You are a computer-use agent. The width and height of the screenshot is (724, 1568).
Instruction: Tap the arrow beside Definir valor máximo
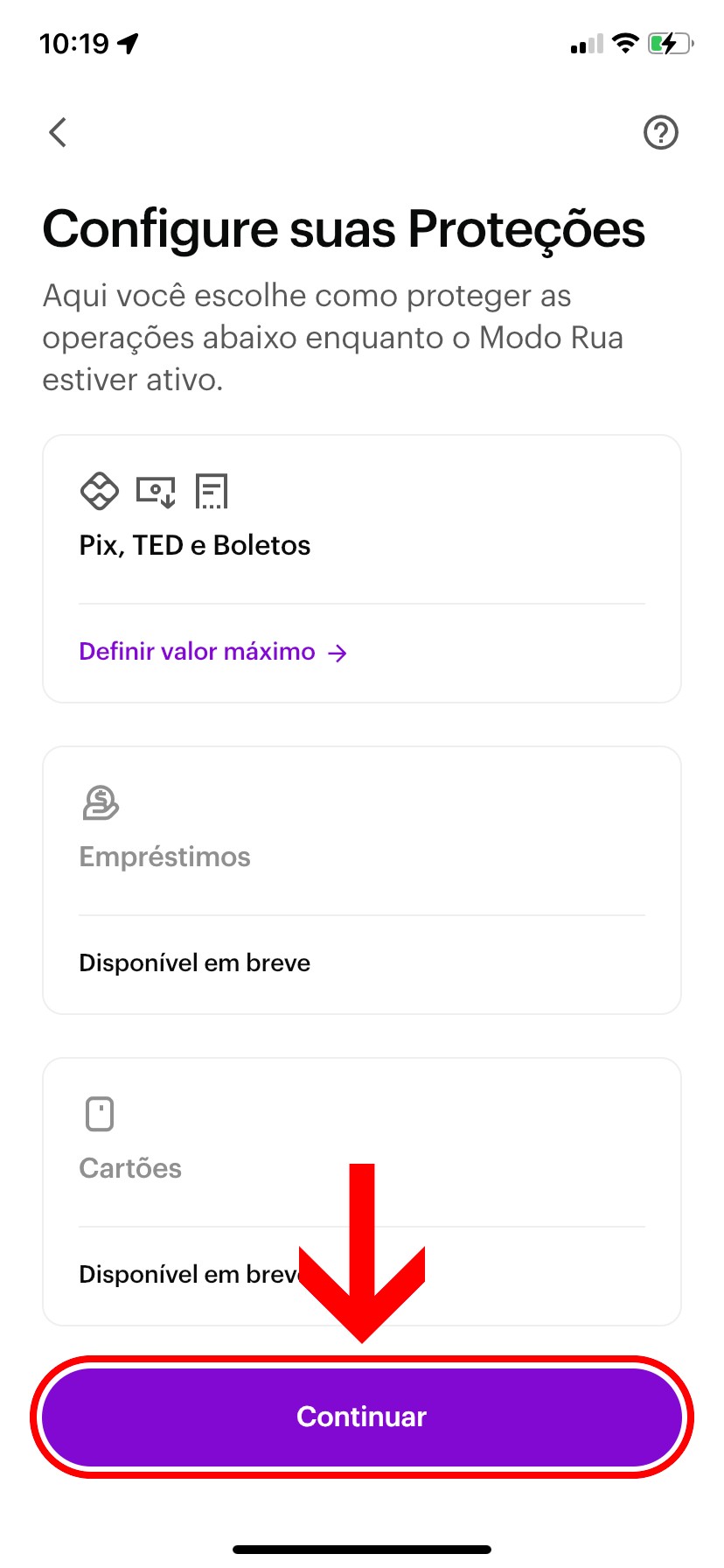[338, 653]
